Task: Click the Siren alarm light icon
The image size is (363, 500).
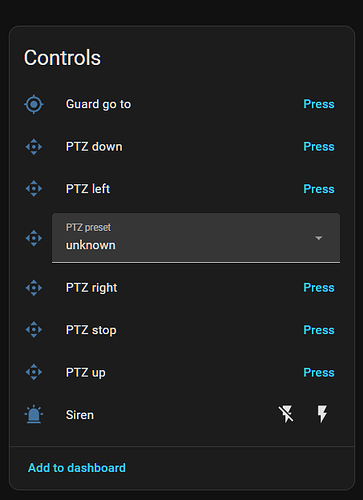Action: click(x=34, y=415)
